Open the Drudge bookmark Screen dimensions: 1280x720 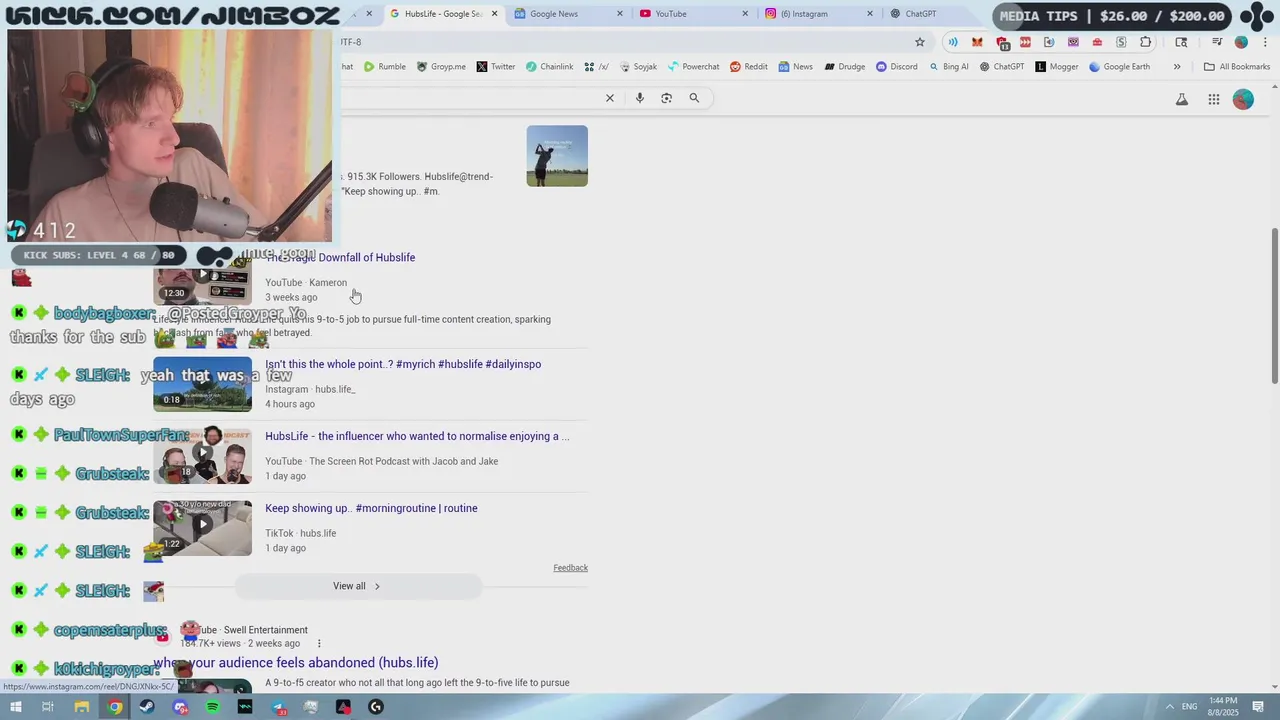pyautogui.click(x=844, y=67)
